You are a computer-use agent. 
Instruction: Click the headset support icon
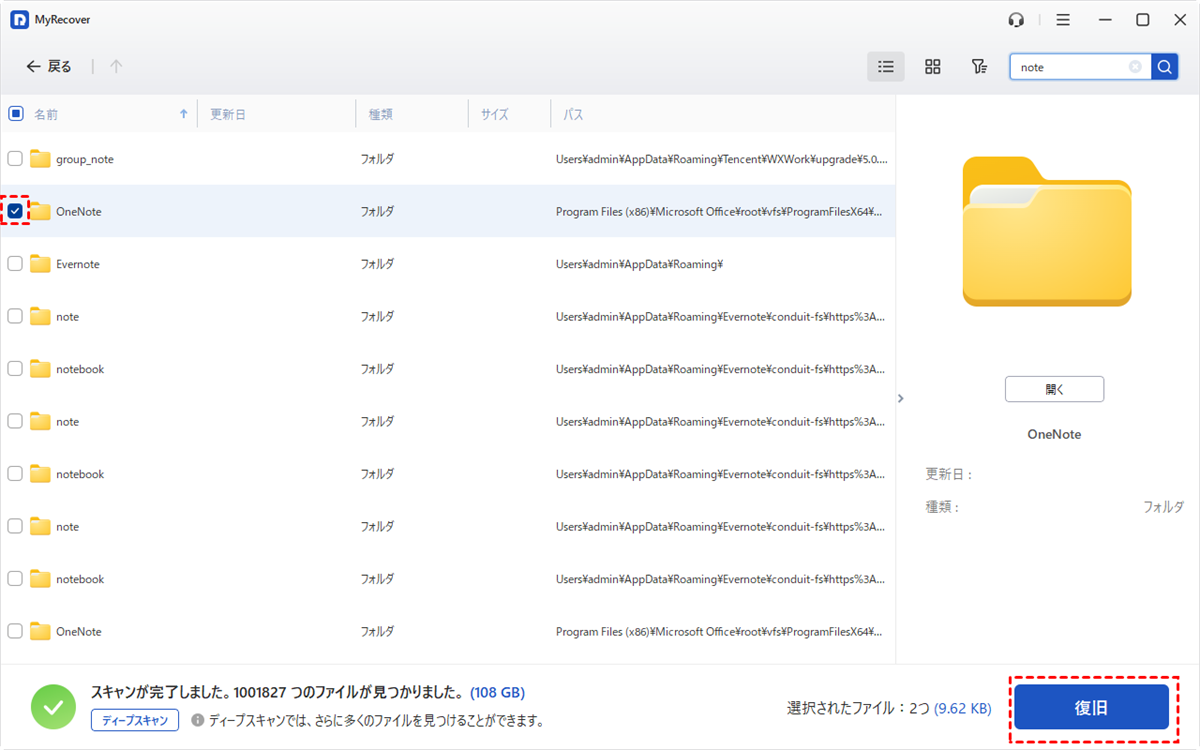coord(1017,20)
